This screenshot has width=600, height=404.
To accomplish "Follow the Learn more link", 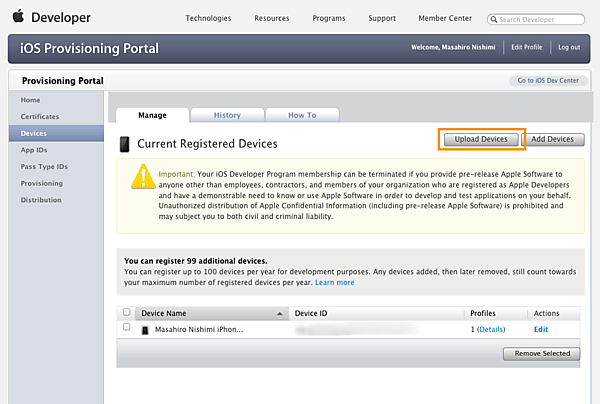I will tap(335, 282).
